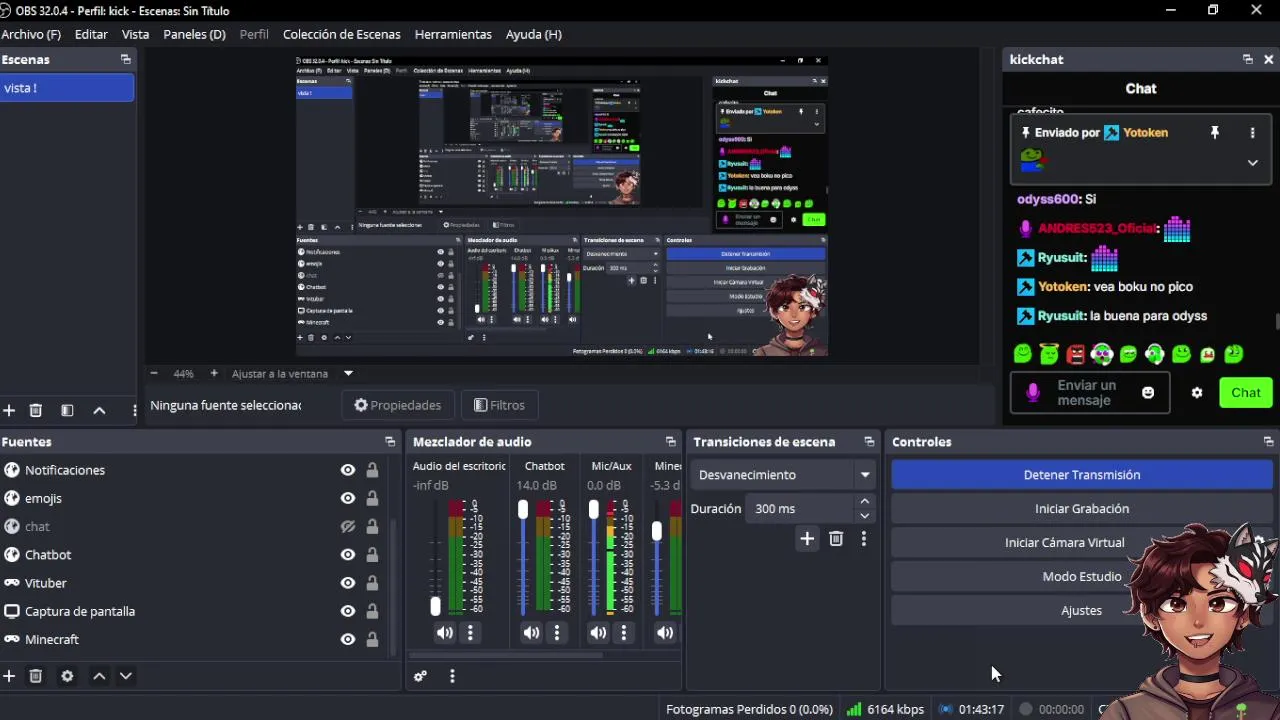The width and height of the screenshot is (1280, 720).
Task: Delete selected source in Fuentes toolbar
Action: (x=36, y=676)
